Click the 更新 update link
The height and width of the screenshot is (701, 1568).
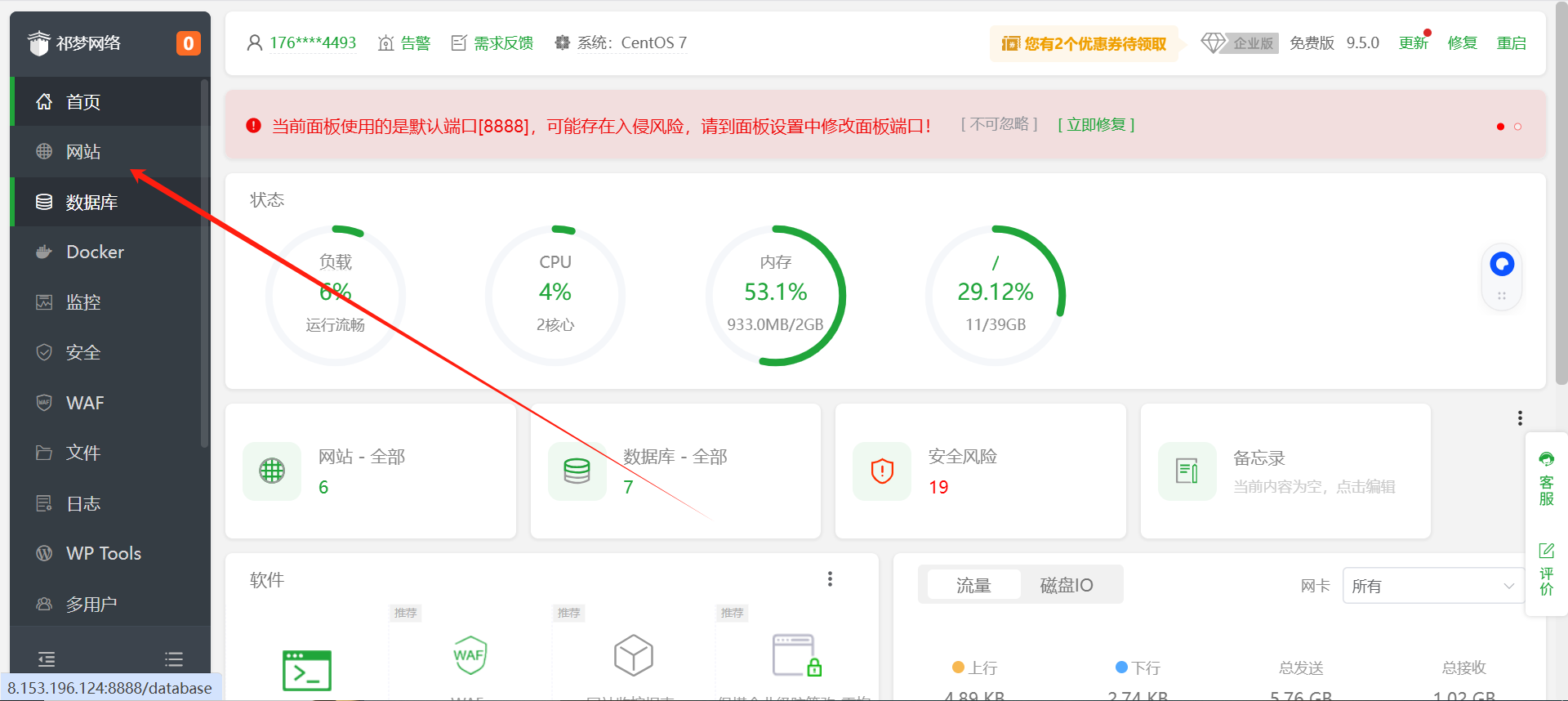1414,42
